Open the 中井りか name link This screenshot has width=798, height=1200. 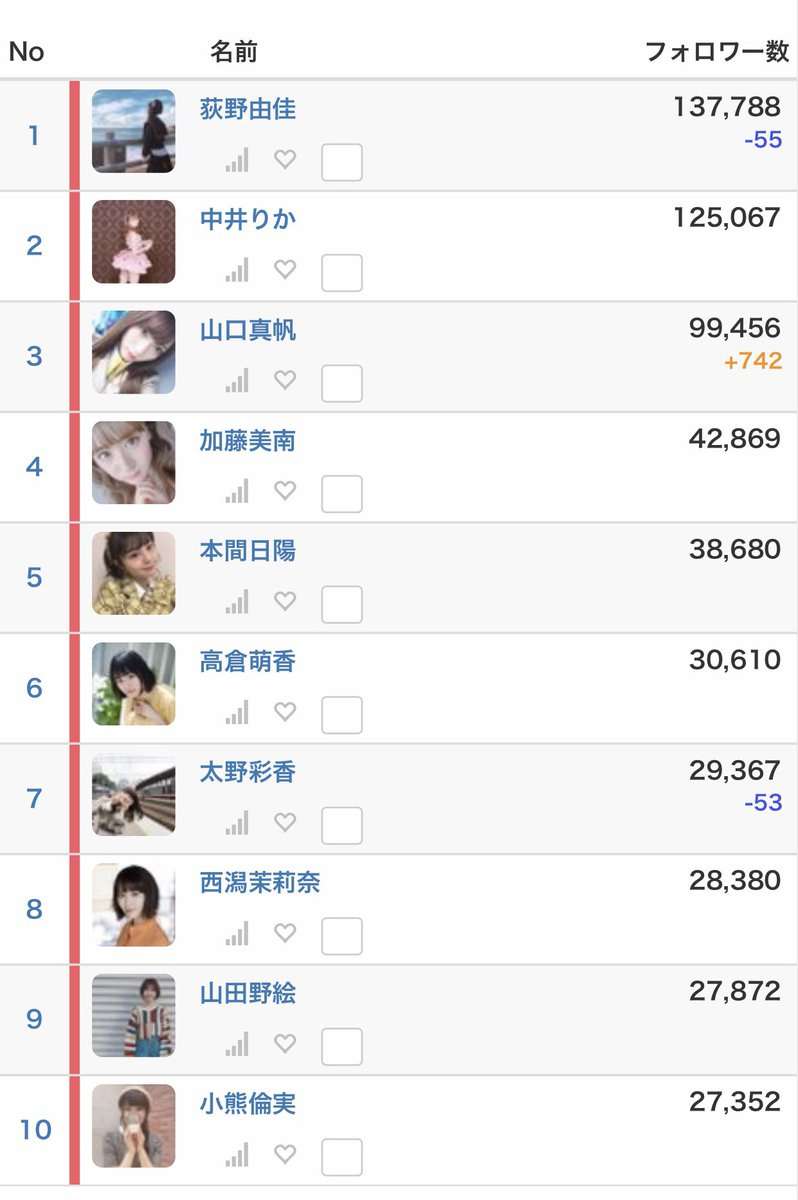pos(248,219)
